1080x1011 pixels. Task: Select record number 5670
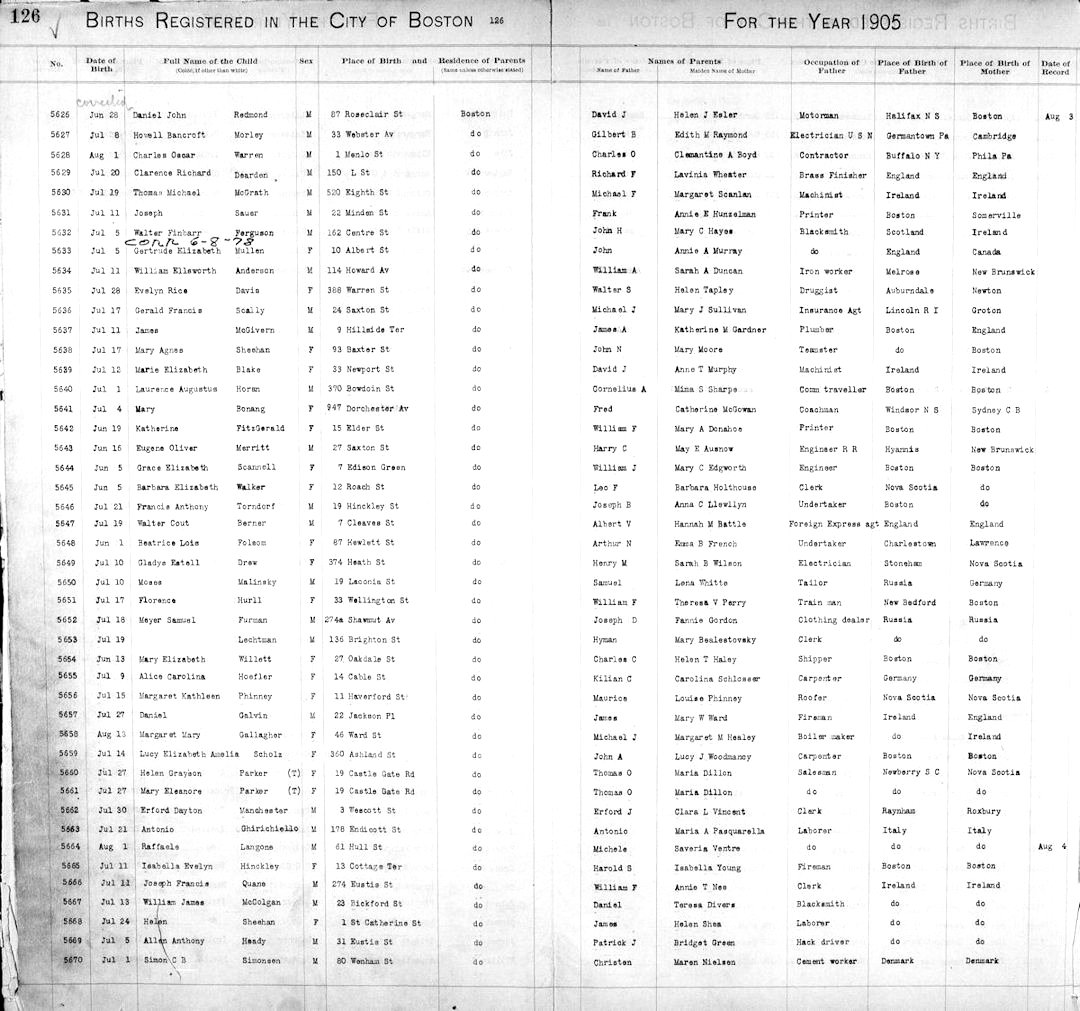tap(71, 959)
